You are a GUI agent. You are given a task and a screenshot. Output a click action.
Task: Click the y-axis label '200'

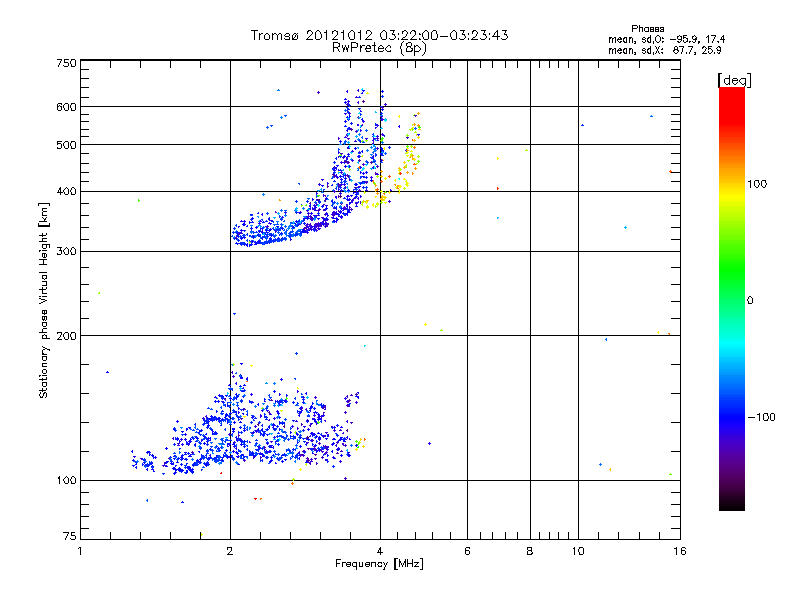click(66, 336)
